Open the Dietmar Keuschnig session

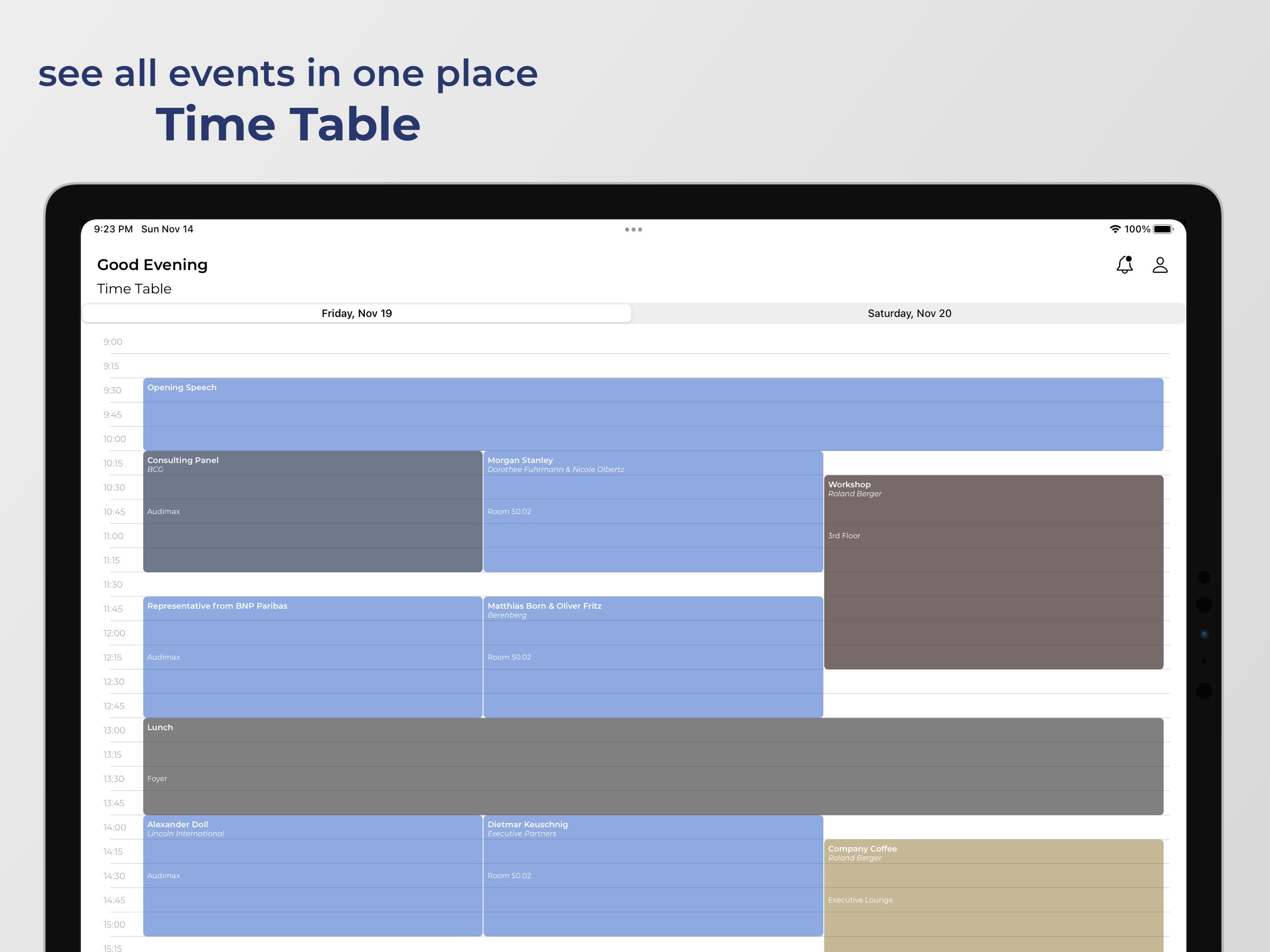click(653, 876)
